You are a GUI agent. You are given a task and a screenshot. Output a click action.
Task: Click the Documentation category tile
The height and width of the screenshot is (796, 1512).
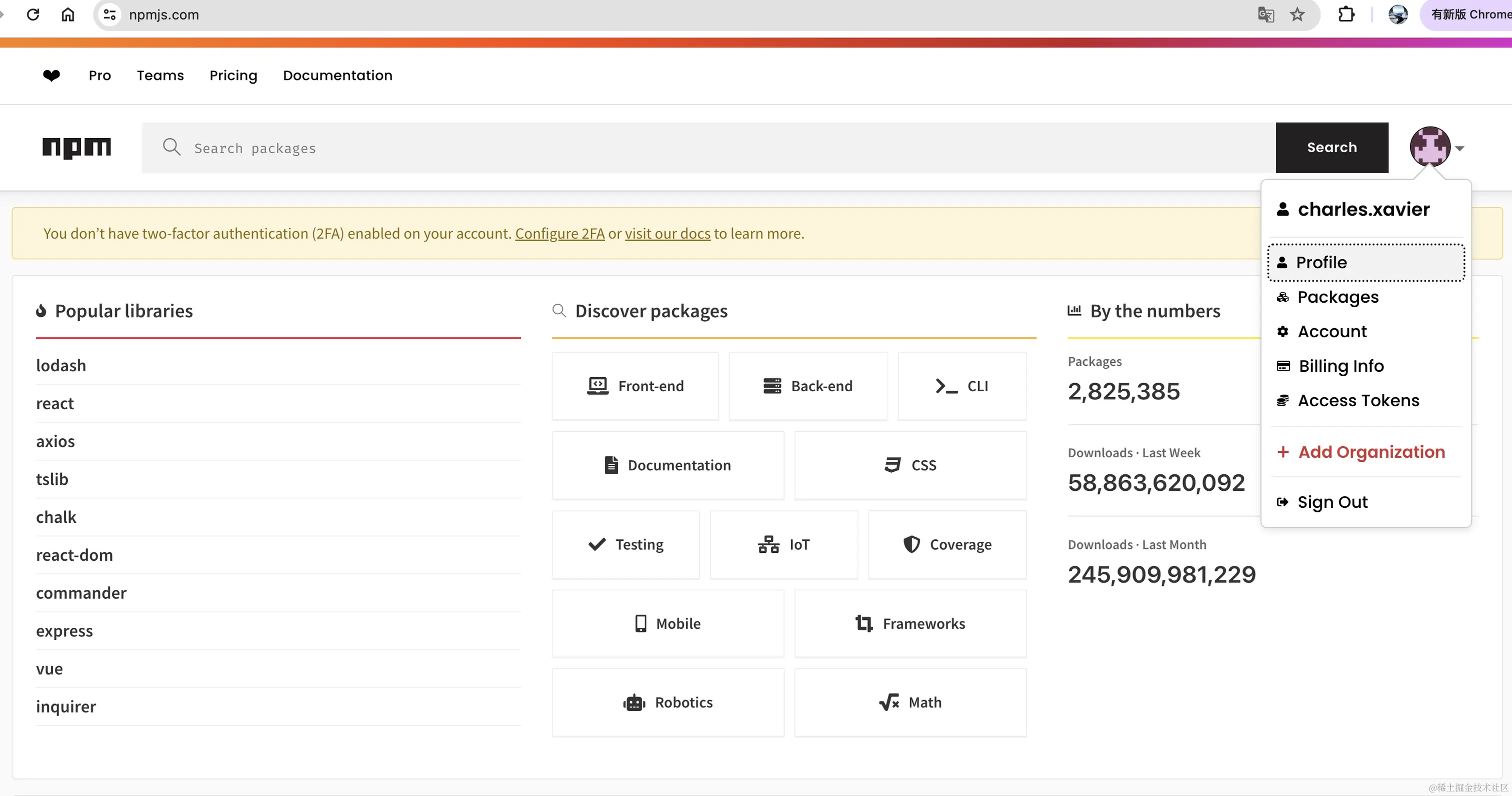[668, 465]
